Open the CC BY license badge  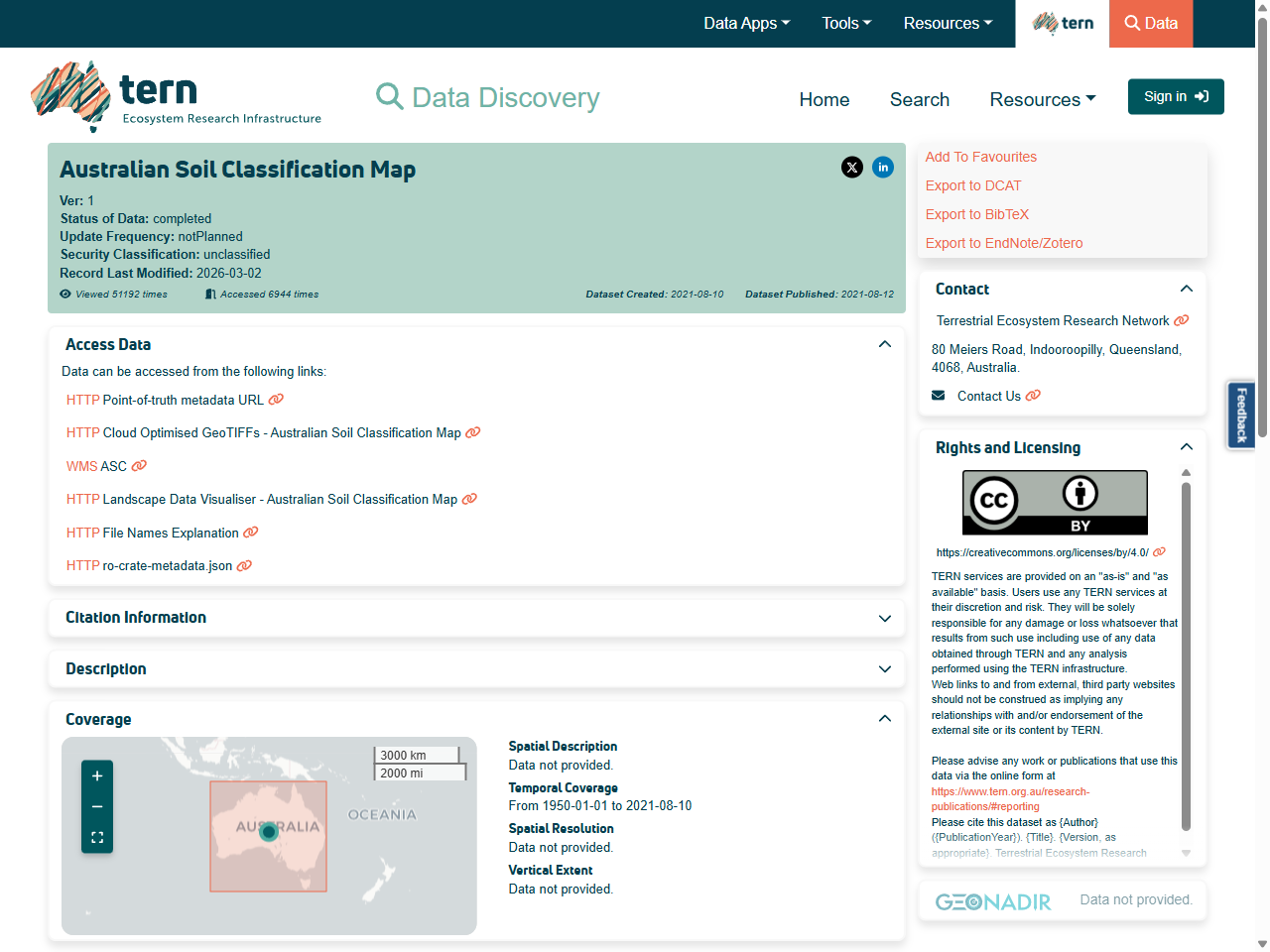coord(1054,502)
